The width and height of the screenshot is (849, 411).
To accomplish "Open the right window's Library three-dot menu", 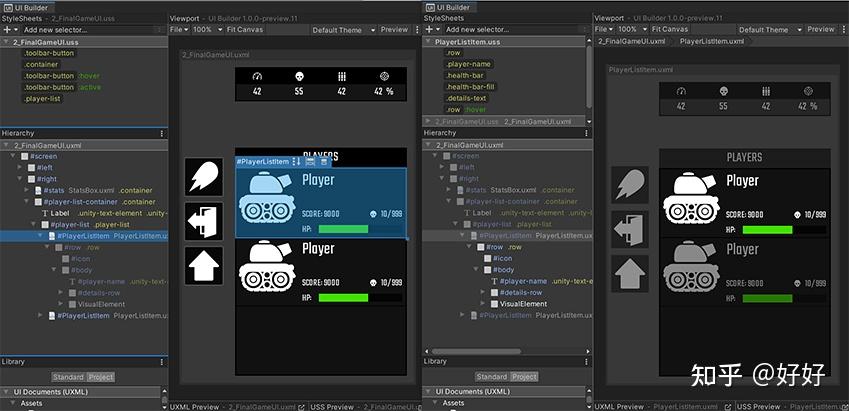I will [586, 362].
